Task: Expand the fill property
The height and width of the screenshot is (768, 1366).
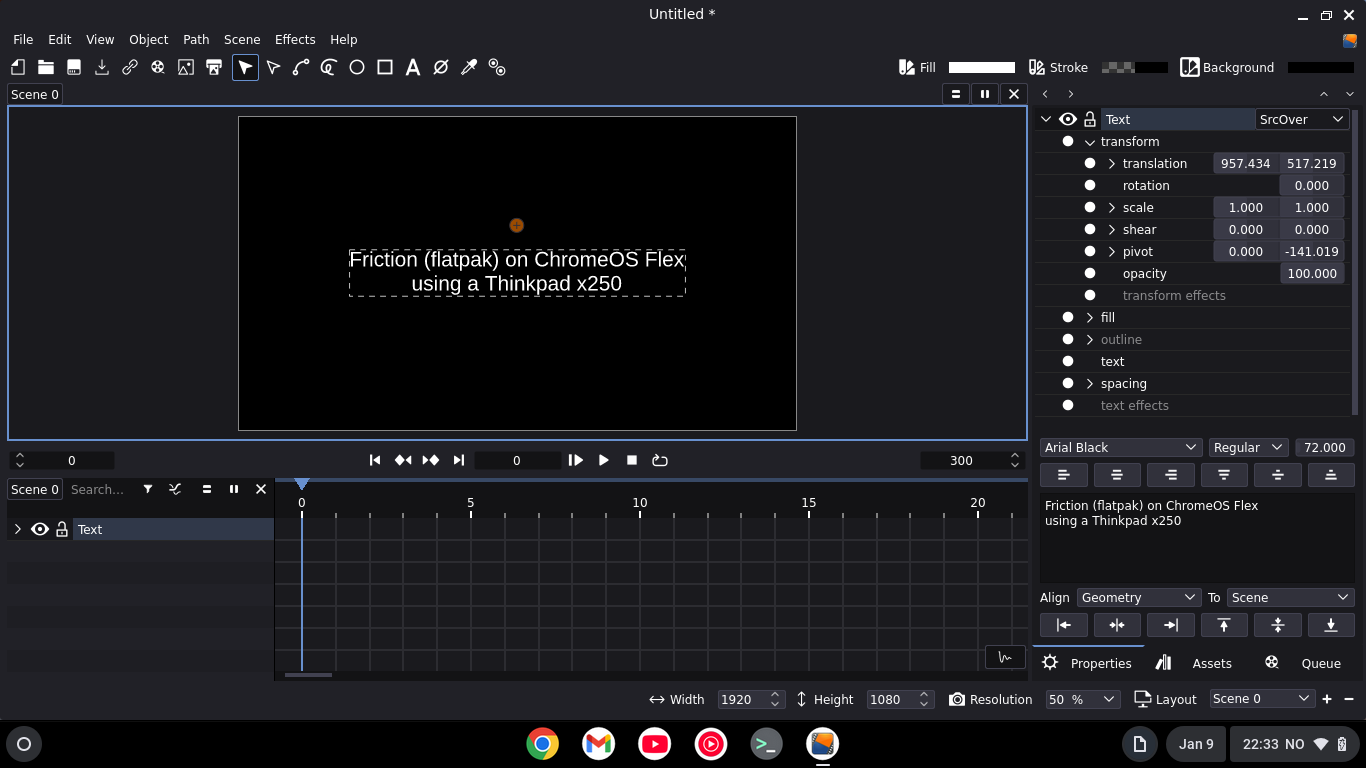Action: [x=1090, y=317]
